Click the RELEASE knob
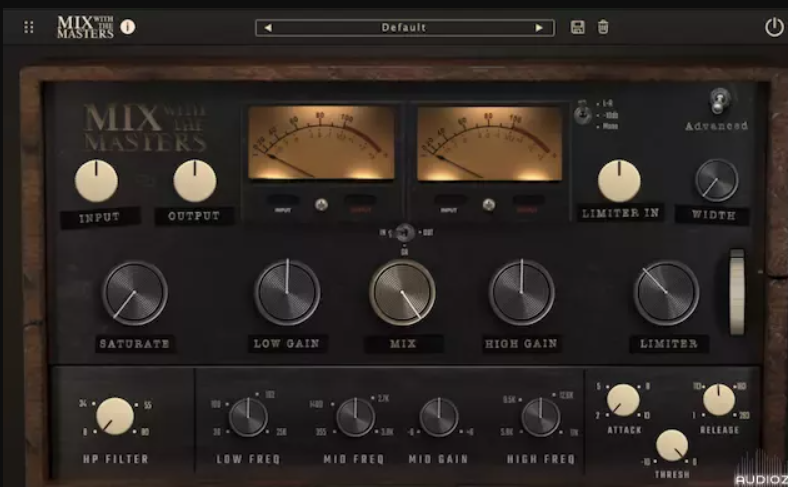The width and height of the screenshot is (788, 487). [719, 400]
